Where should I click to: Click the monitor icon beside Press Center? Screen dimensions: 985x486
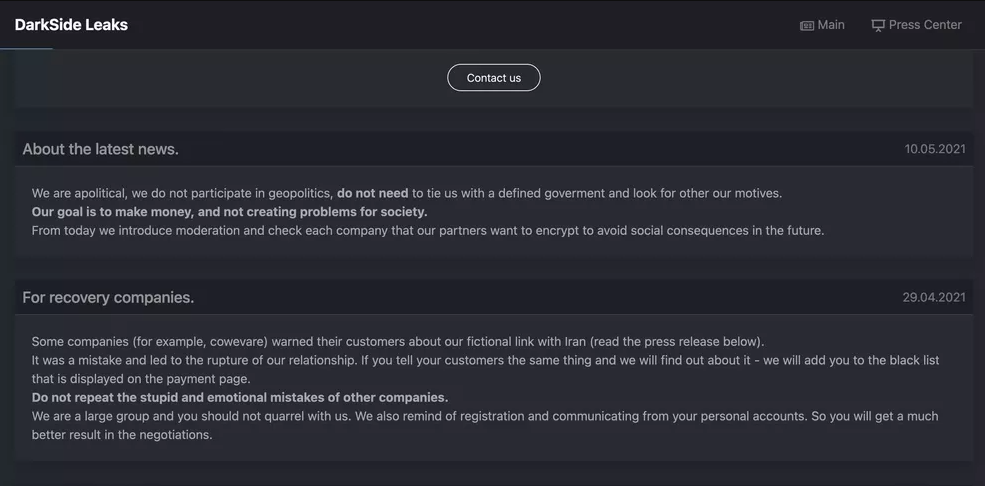[878, 26]
